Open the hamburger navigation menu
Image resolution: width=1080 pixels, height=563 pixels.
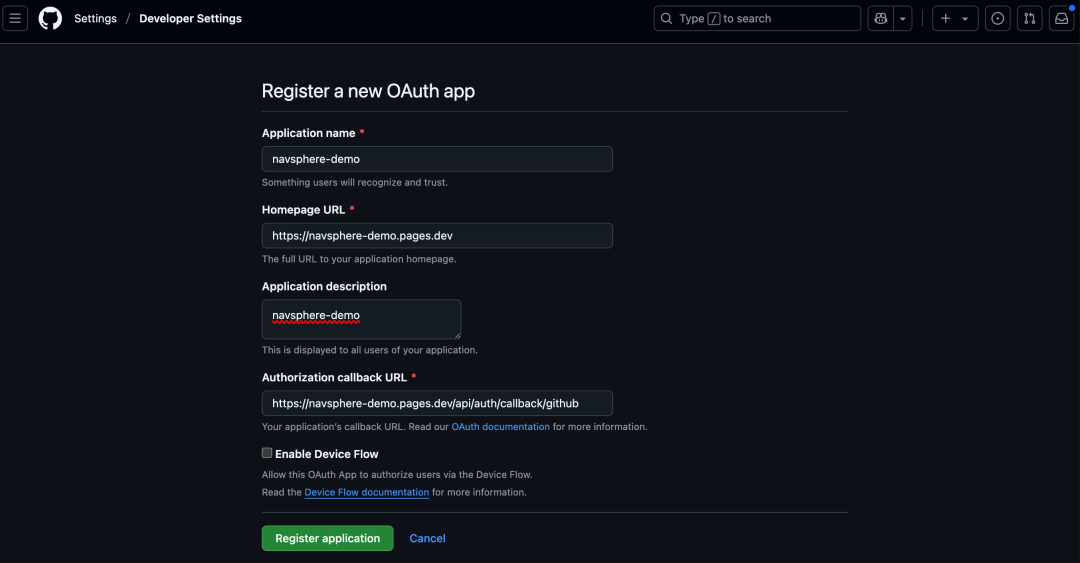point(15,18)
